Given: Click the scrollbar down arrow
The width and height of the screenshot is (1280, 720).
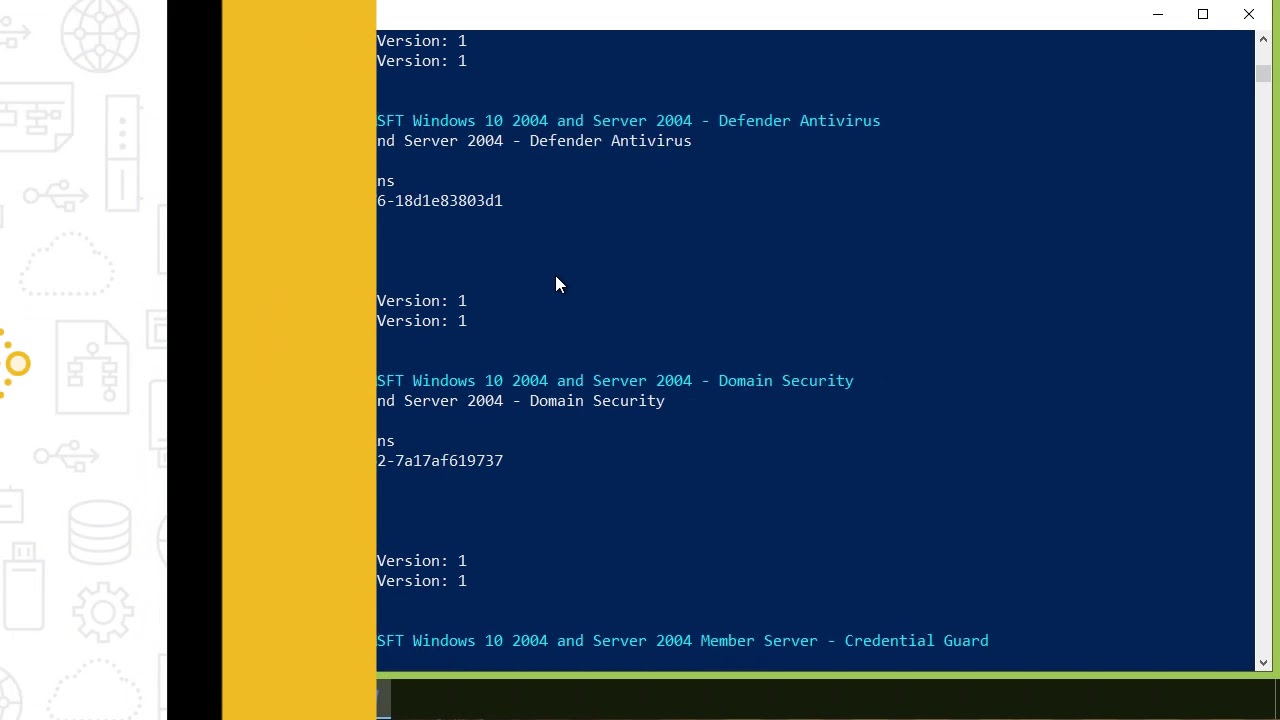Looking at the screenshot, I should coord(1263,662).
